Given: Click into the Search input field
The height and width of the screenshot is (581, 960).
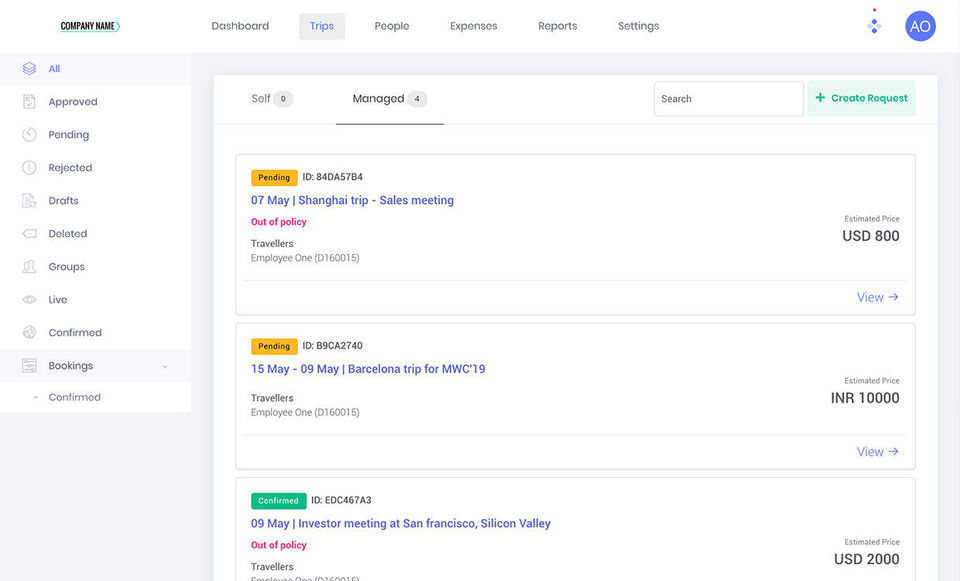Looking at the screenshot, I should 728,99.
